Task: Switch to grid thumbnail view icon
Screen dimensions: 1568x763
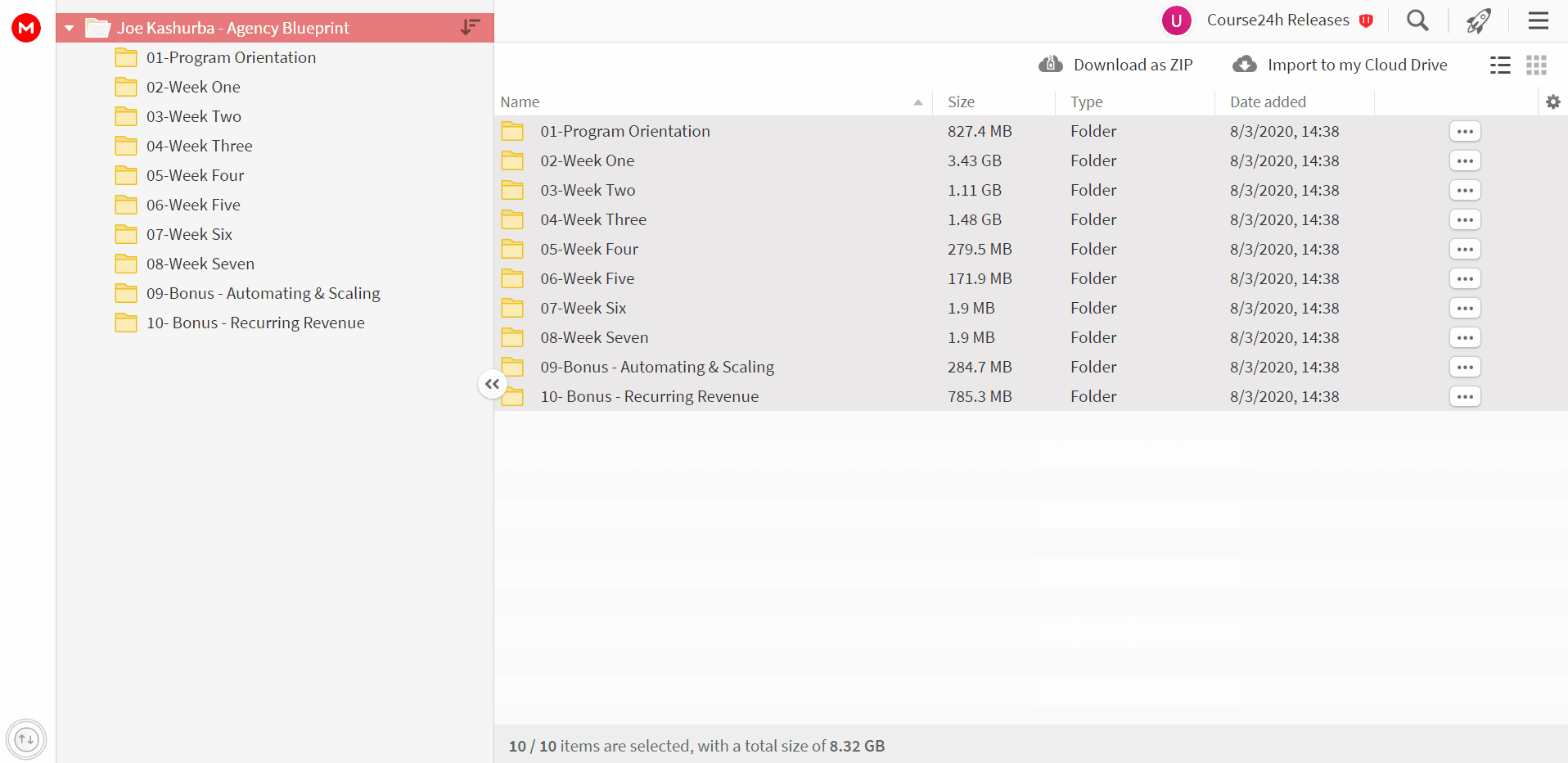Action: [1536, 65]
